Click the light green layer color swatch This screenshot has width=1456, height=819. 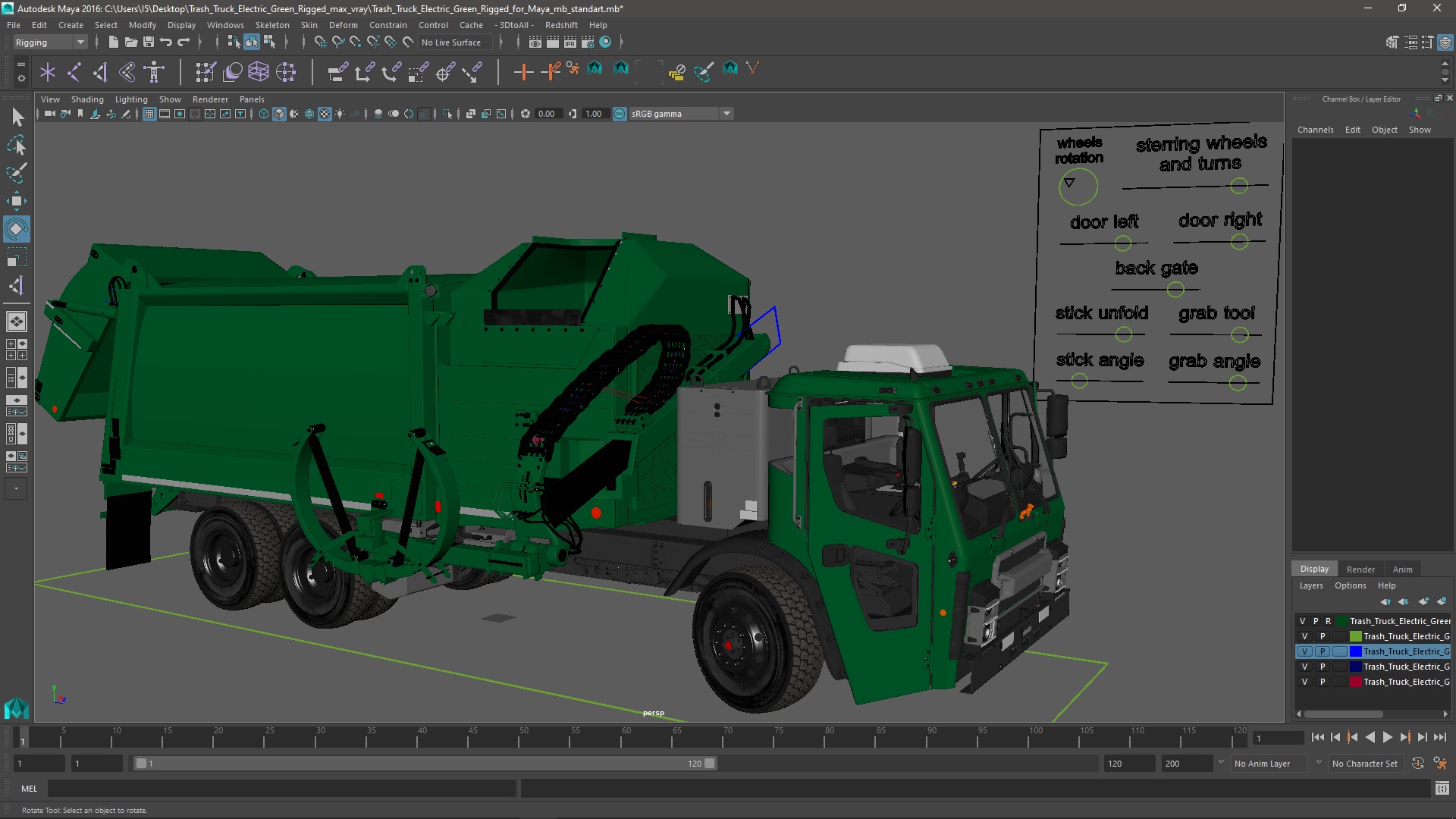tap(1355, 636)
